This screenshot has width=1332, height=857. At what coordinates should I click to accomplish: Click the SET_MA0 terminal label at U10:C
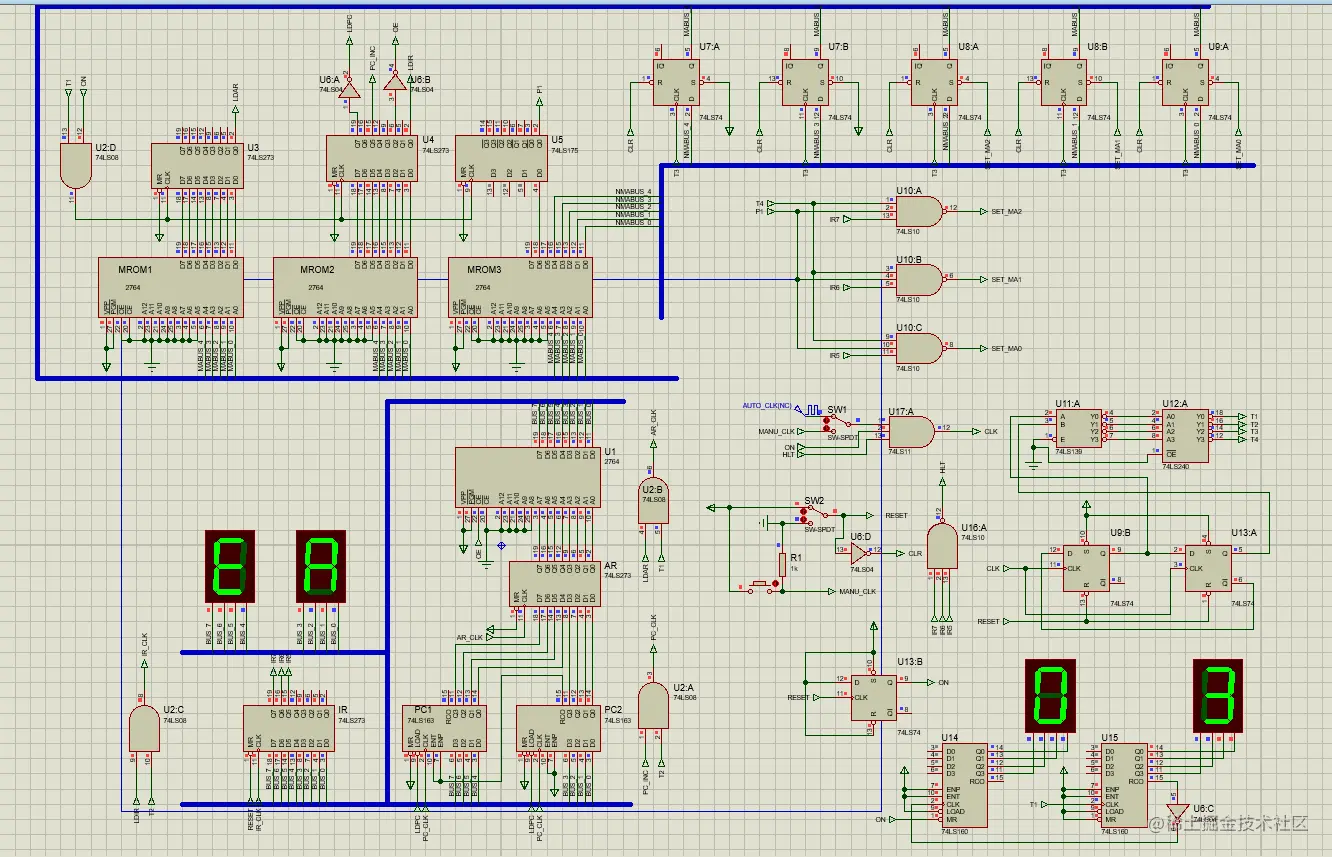[x=1006, y=348]
